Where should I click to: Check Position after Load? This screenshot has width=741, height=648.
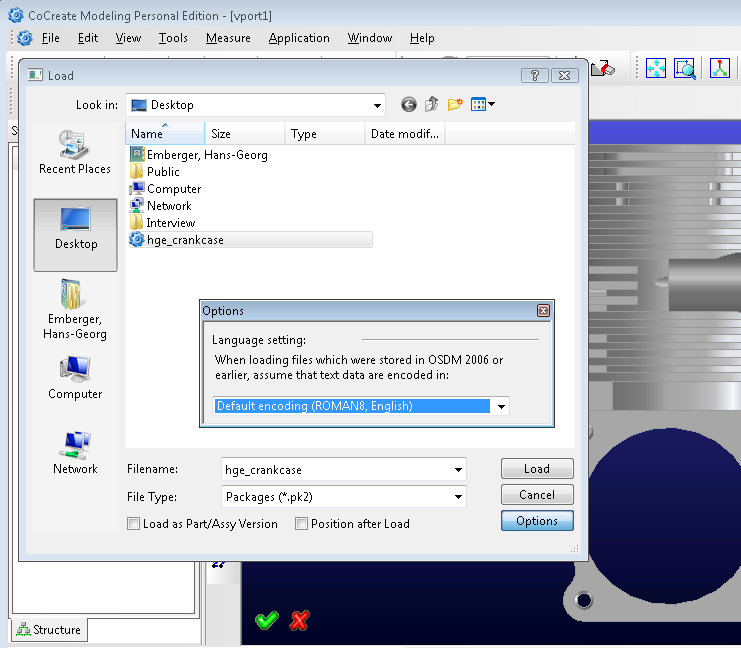pyautogui.click(x=301, y=524)
